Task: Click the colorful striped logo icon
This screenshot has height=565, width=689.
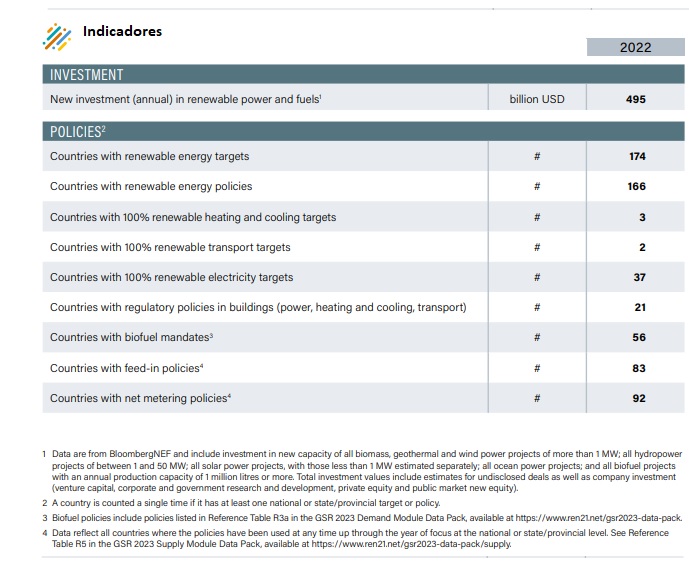Action: [58, 35]
